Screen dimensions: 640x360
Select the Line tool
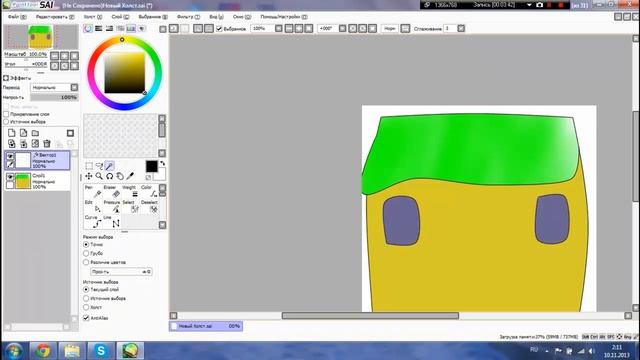coord(111,222)
